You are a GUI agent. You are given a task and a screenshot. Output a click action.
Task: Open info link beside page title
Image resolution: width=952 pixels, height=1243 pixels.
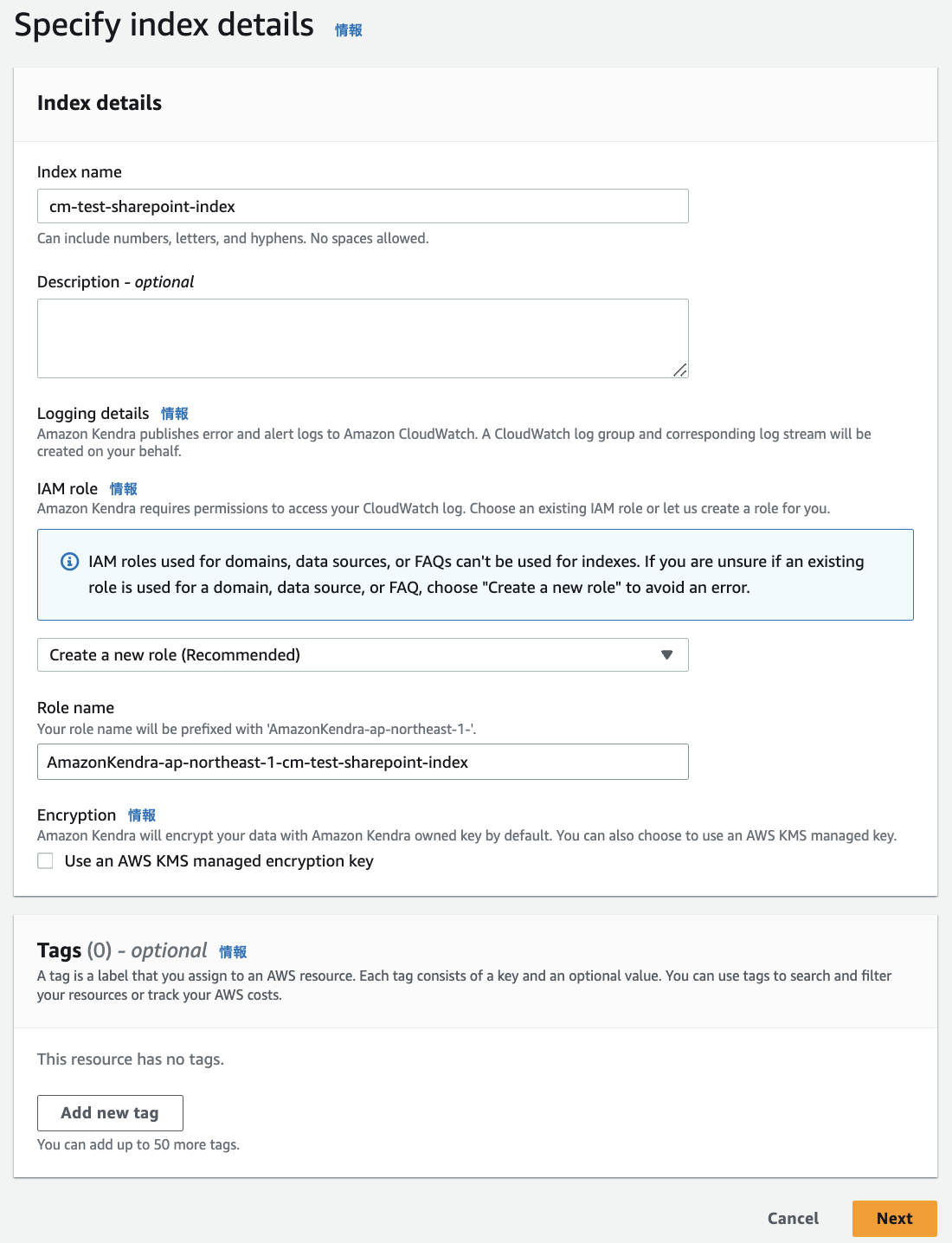click(347, 29)
